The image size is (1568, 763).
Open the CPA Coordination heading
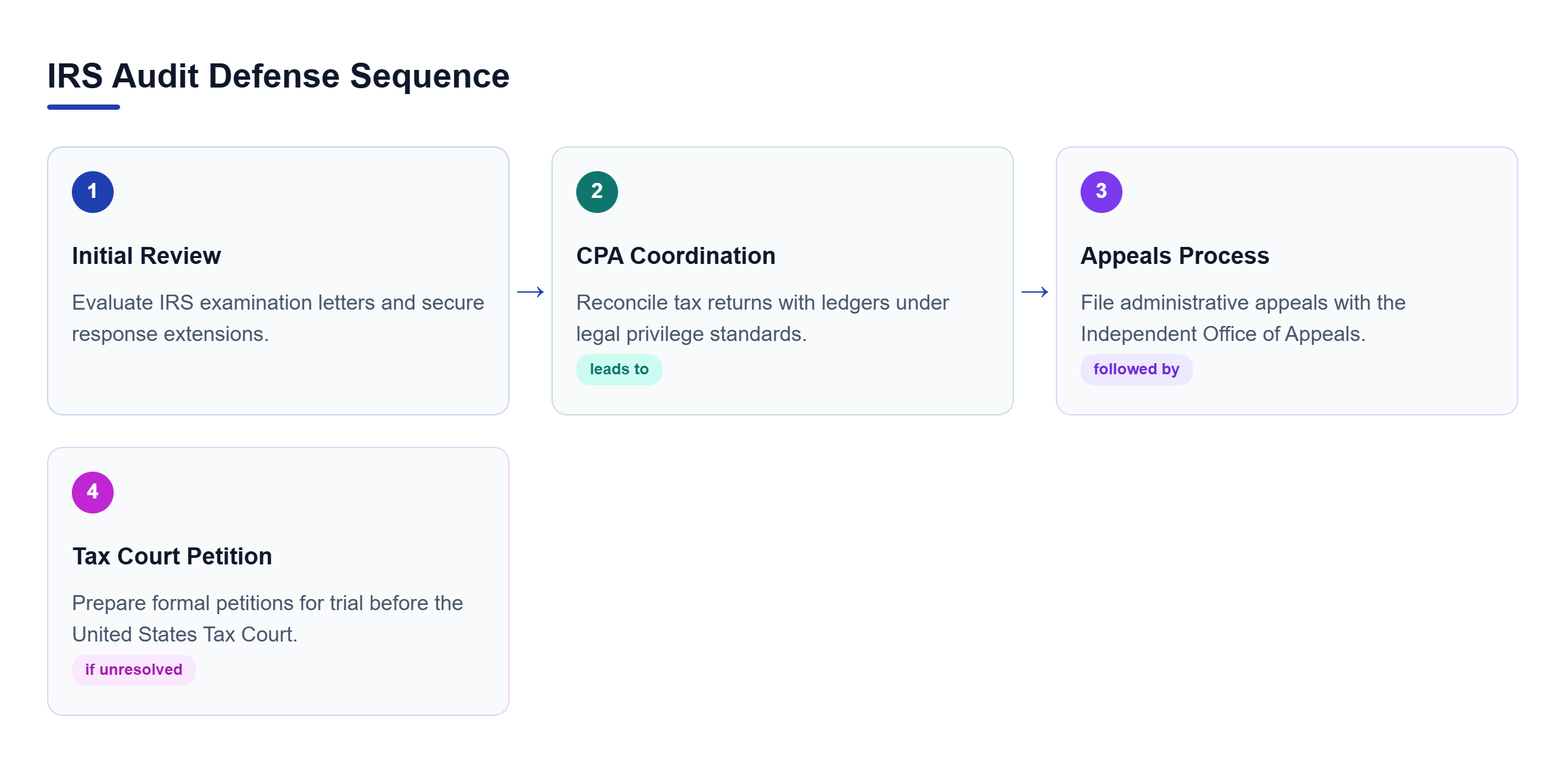676,256
